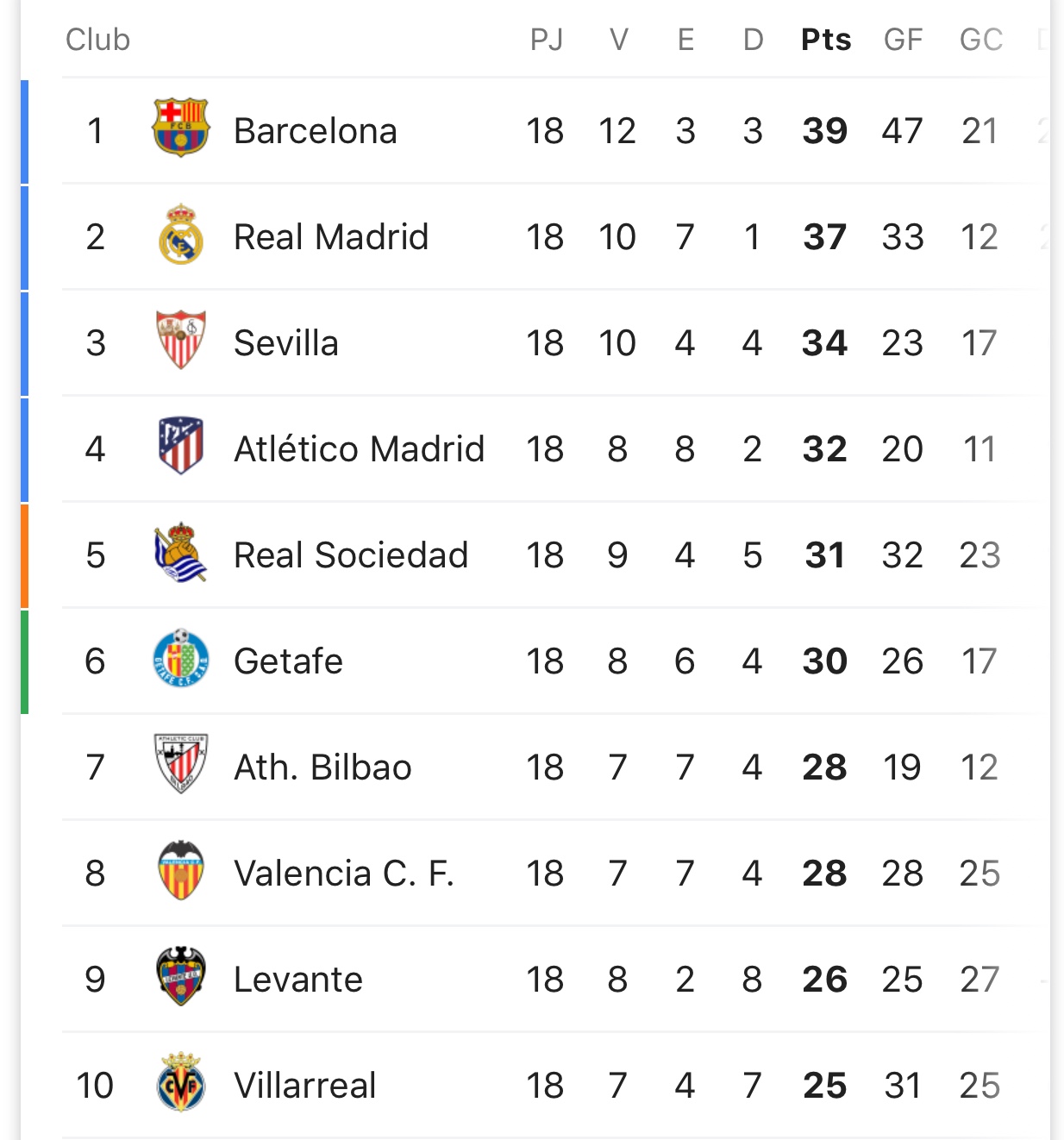The height and width of the screenshot is (1140, 1064).
Task: Click the Club column header
Action: point(97,40)
